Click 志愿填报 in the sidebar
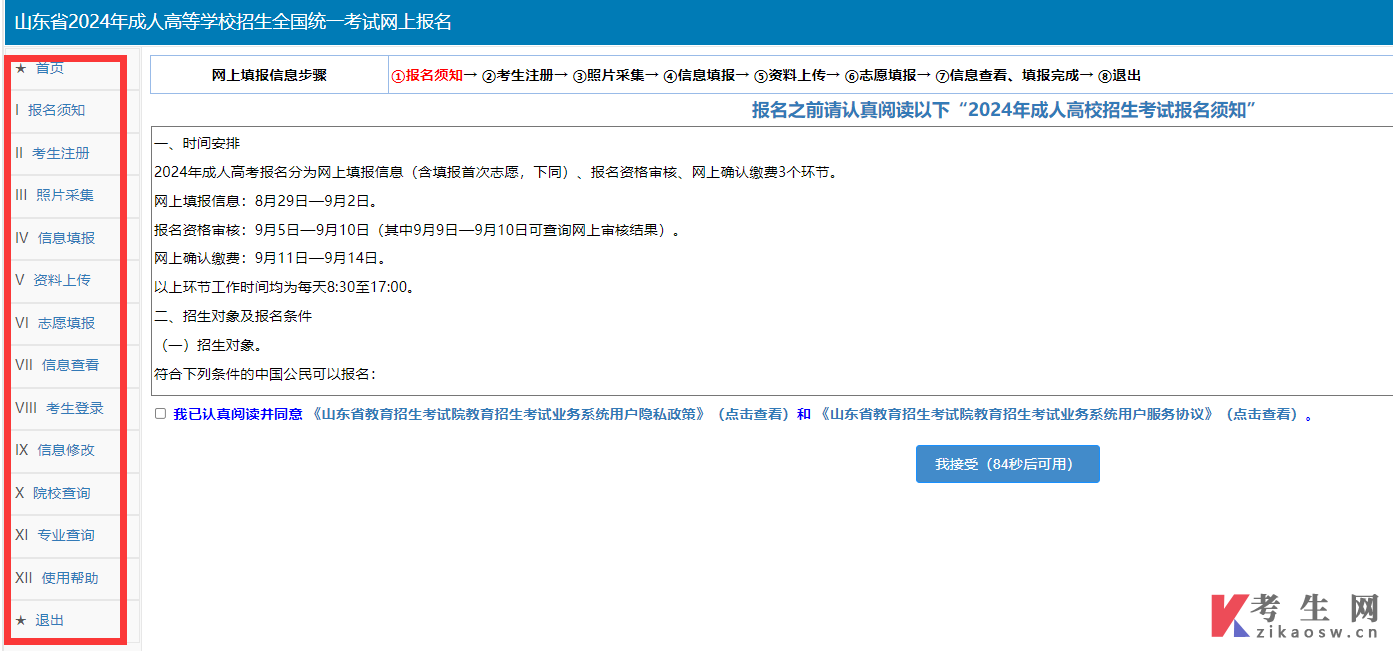Image resolution: width=1393 pixels, height=651 pixels. click(x=66, y=323)
